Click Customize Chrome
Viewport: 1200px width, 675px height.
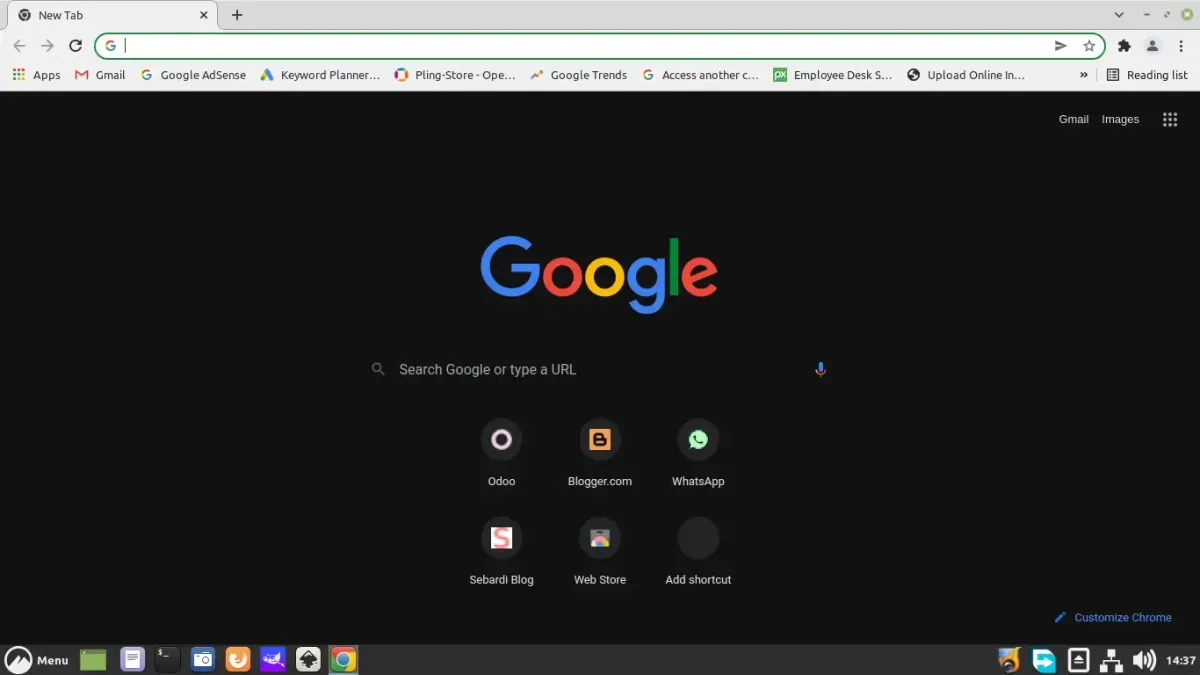click(x=1113, y=617)
